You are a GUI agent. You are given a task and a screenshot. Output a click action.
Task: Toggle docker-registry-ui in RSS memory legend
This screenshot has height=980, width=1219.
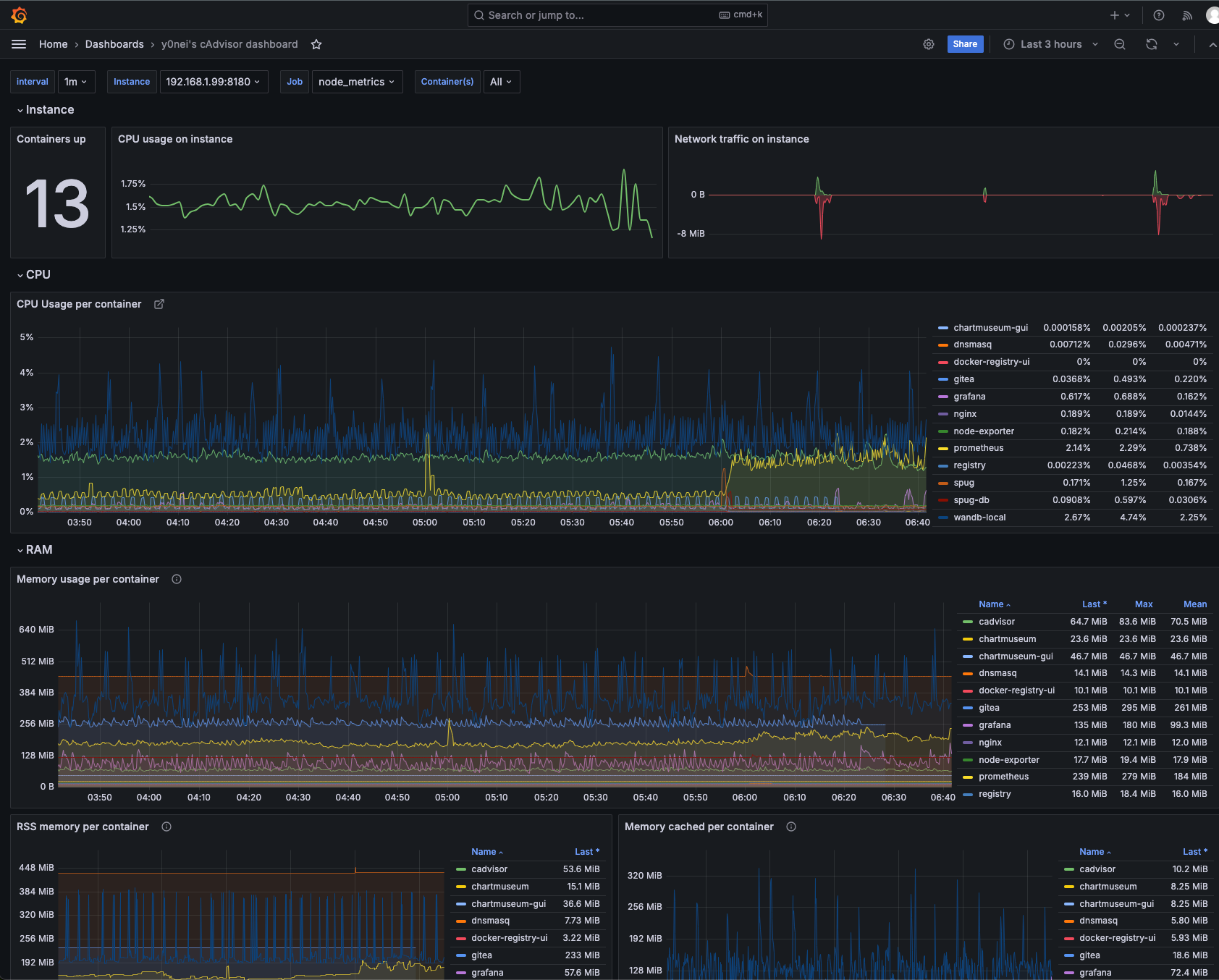click(x=509, y=938)
